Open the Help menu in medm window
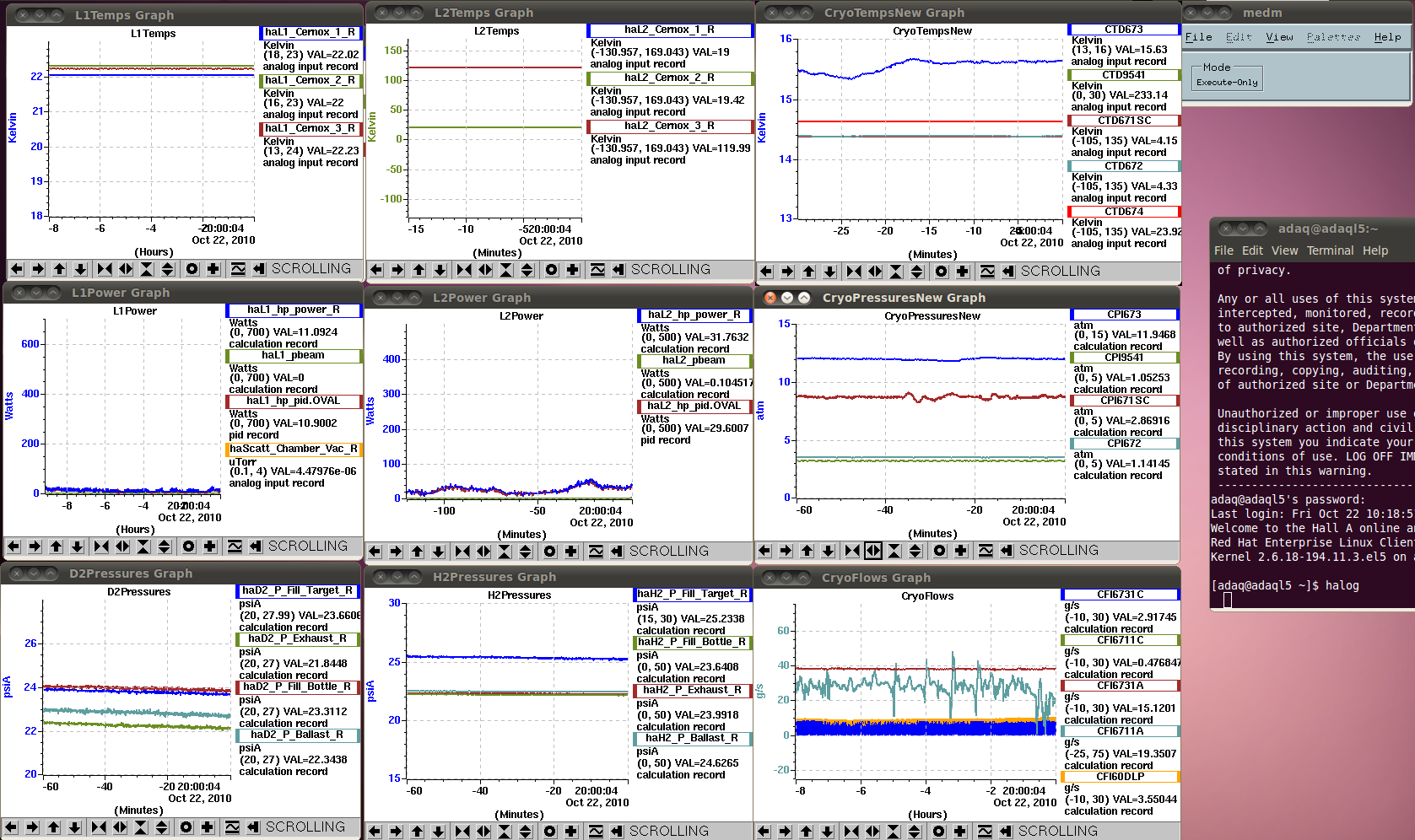The width and height of the screenshot is (1415, 840). point(1387,37)
